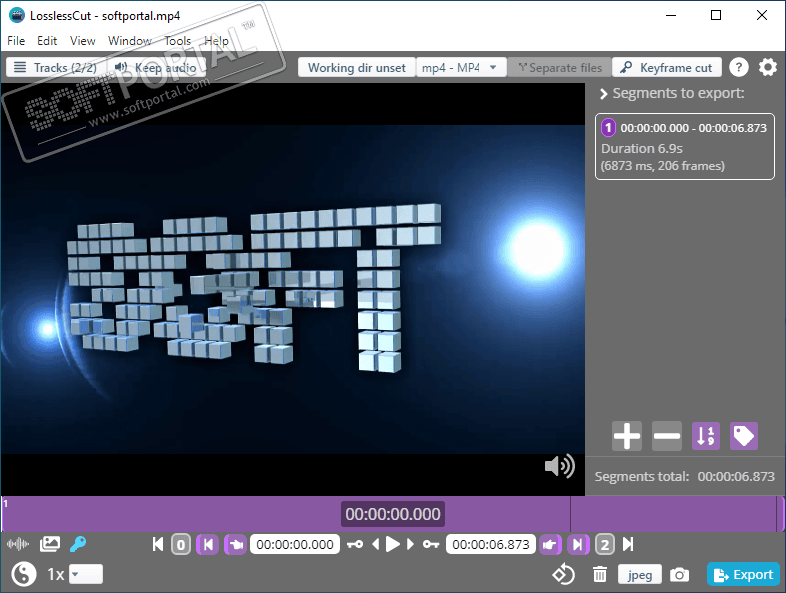Viewport: 786px width, 593px height.
Task: Select the next segment button labeled 2
Action: (x=605, y=544)
